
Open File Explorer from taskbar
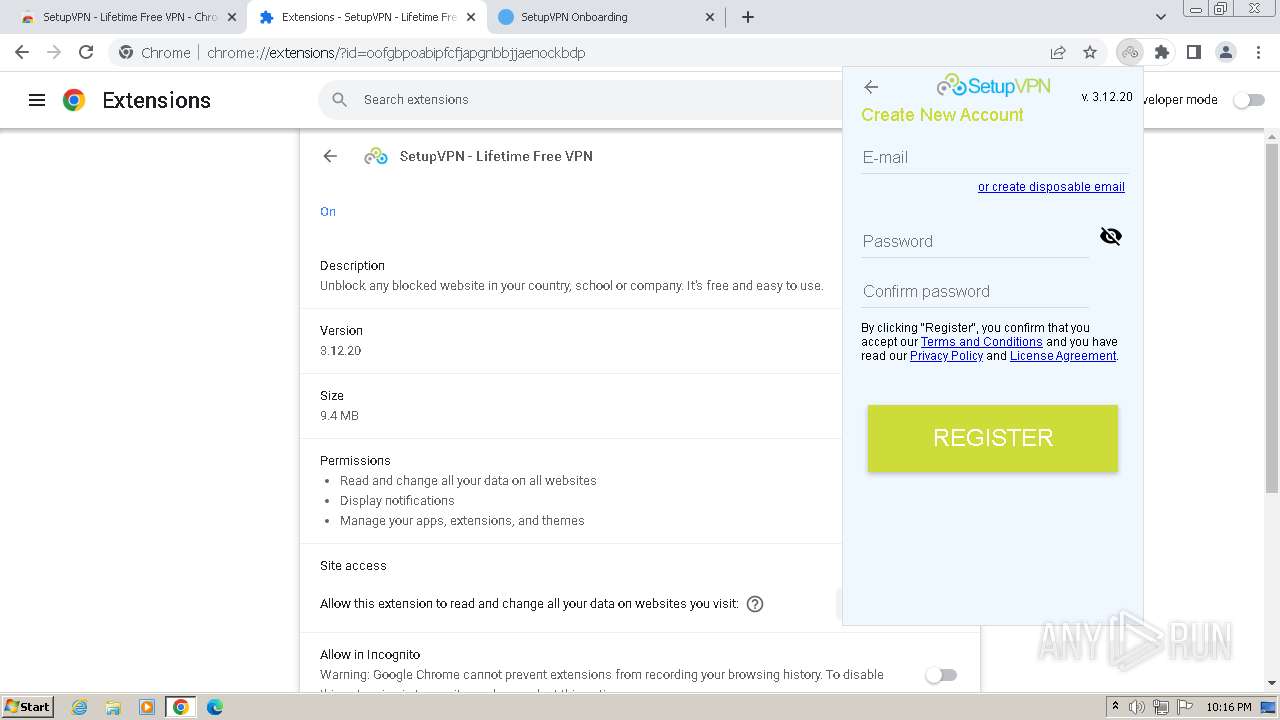tap(113, 707)
